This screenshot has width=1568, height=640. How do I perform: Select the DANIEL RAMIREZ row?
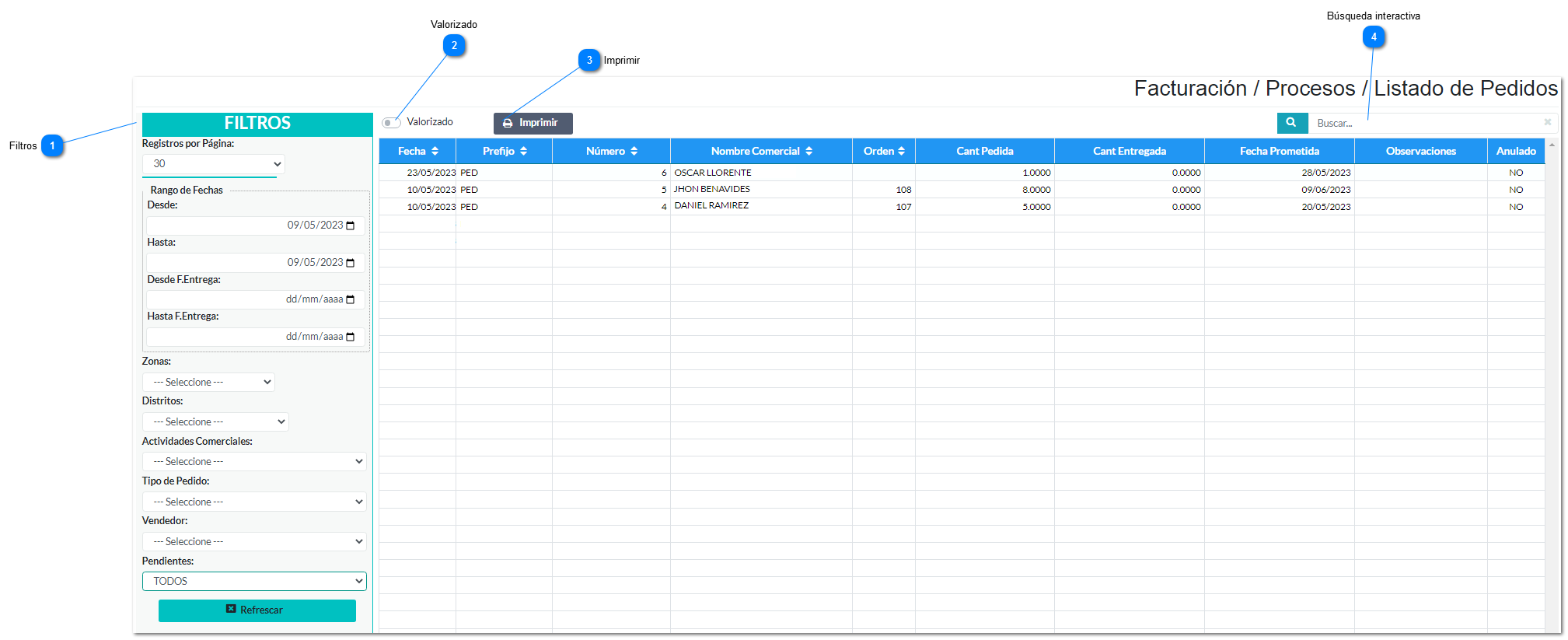pos(962,207)
